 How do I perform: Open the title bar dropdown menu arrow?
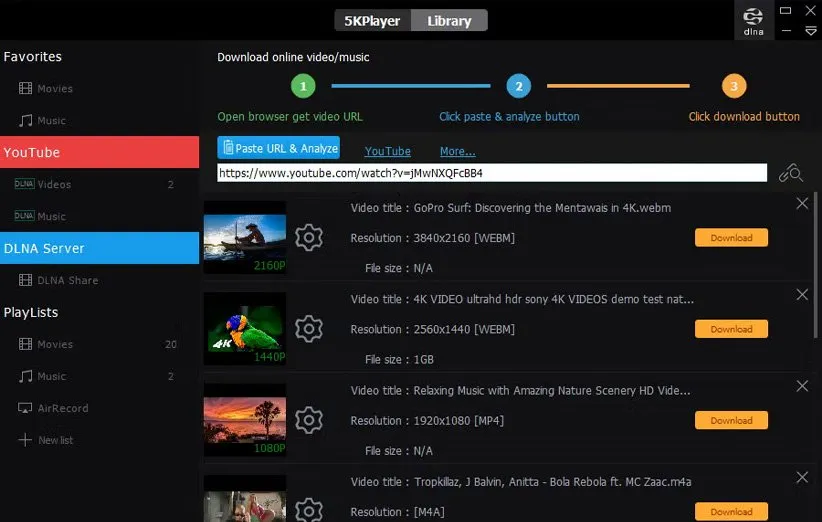tap(811, 32)
